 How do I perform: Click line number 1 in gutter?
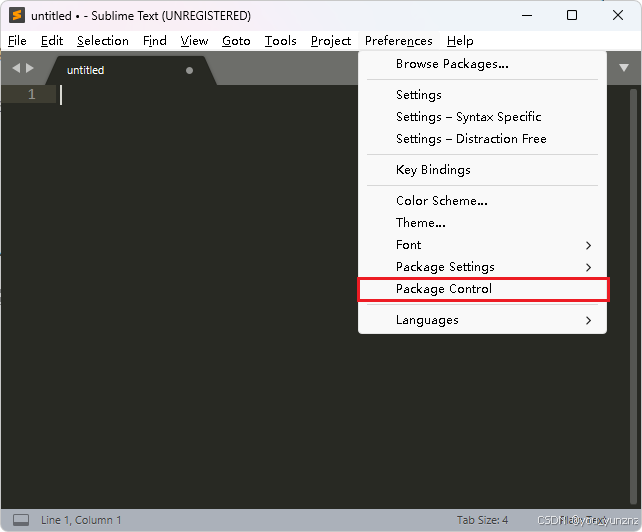pos(32,95)
